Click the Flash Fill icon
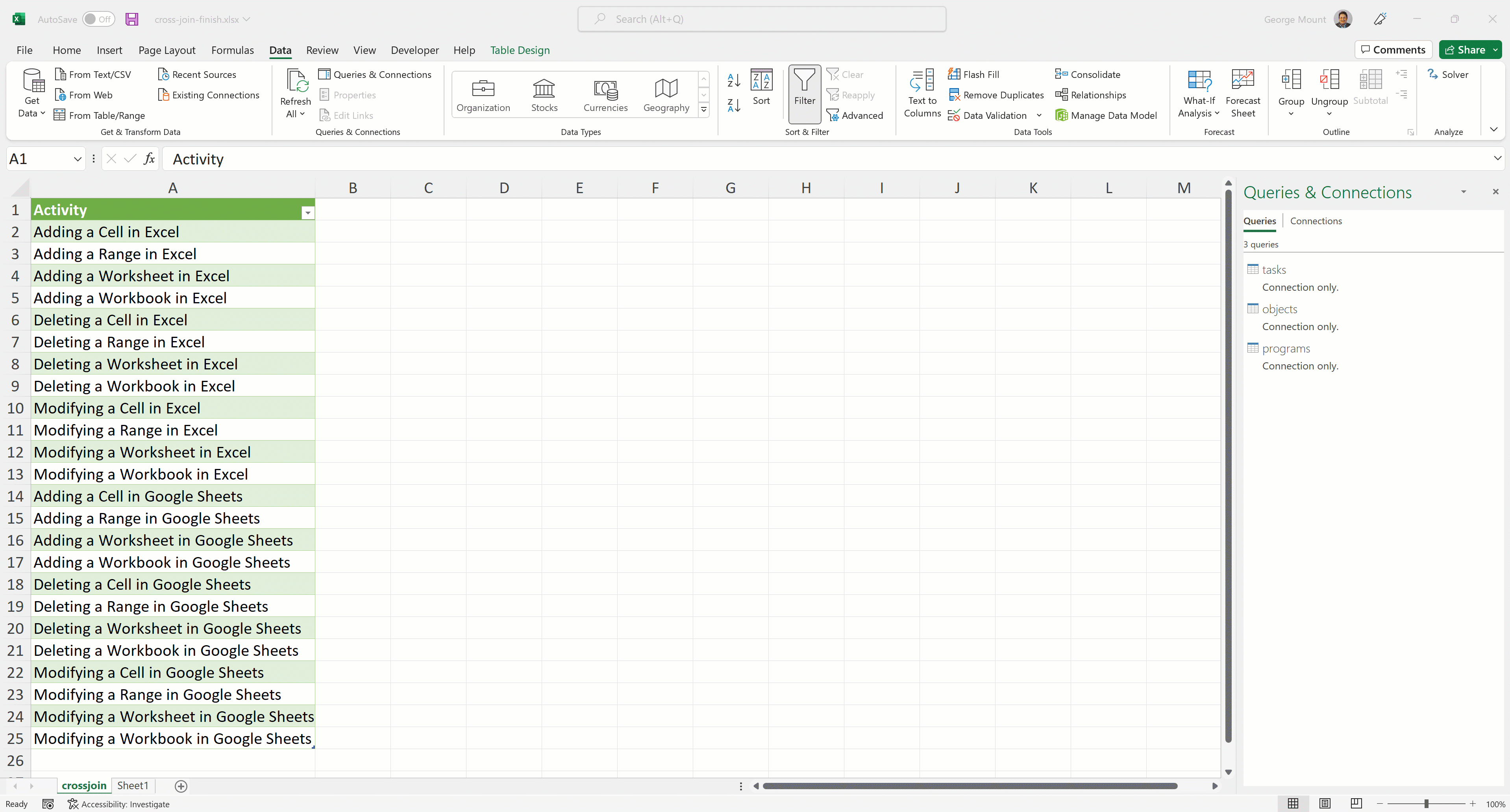Viewport: 1510px width, 812px height. click(x=954, y=74)
